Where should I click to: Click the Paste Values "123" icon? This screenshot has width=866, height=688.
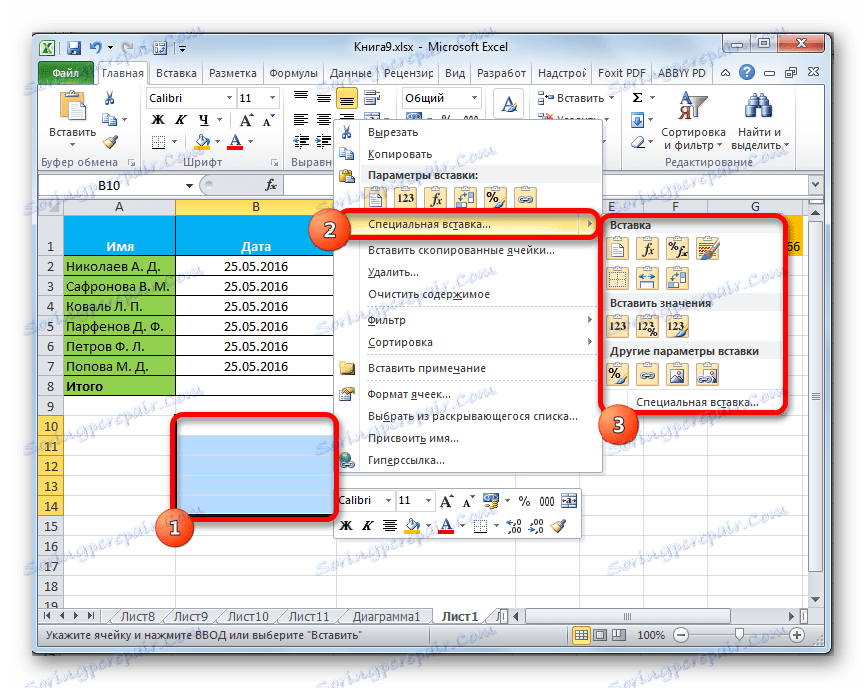click(x=619, y=325)
